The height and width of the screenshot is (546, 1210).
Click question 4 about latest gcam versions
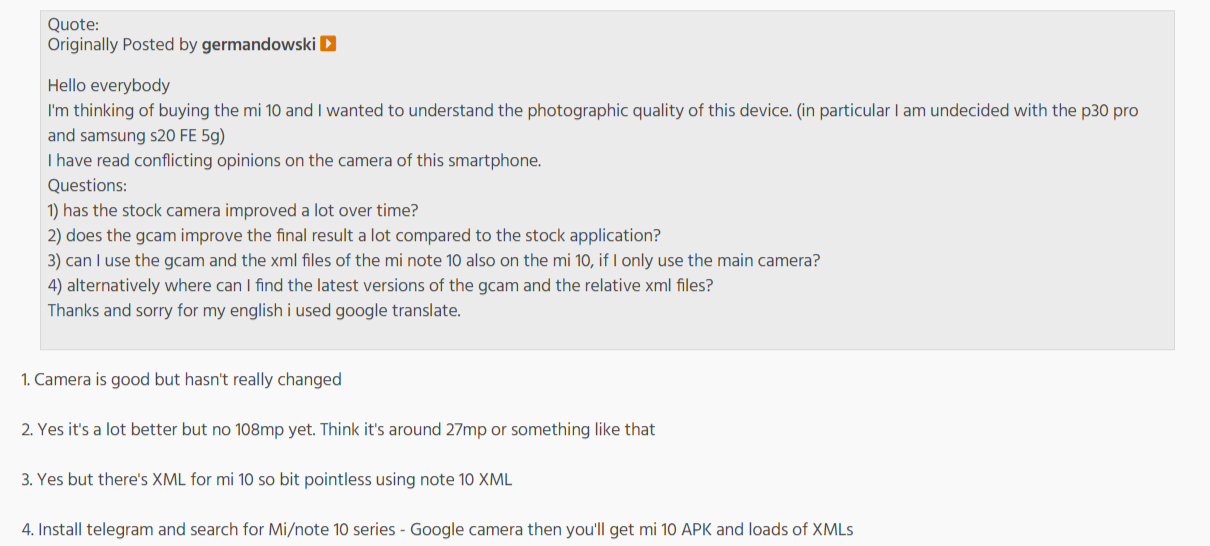(x=380, y=286)
